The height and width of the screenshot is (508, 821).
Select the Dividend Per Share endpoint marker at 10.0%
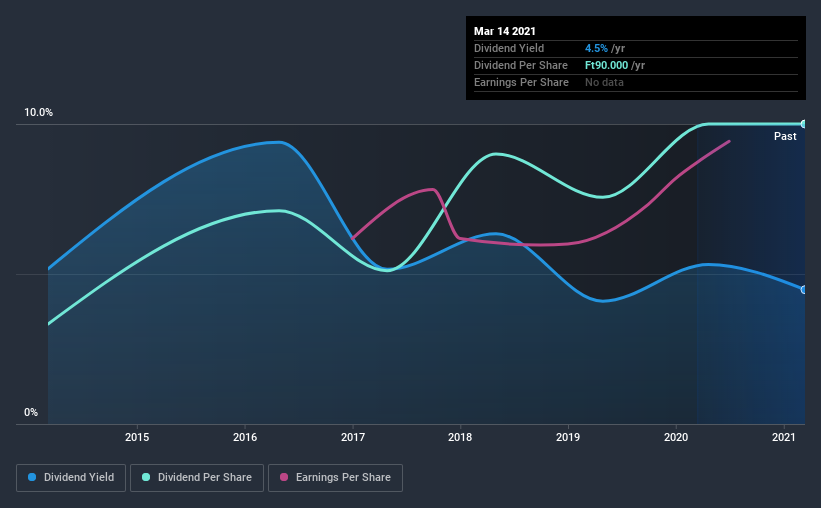(x=803, y=124)
